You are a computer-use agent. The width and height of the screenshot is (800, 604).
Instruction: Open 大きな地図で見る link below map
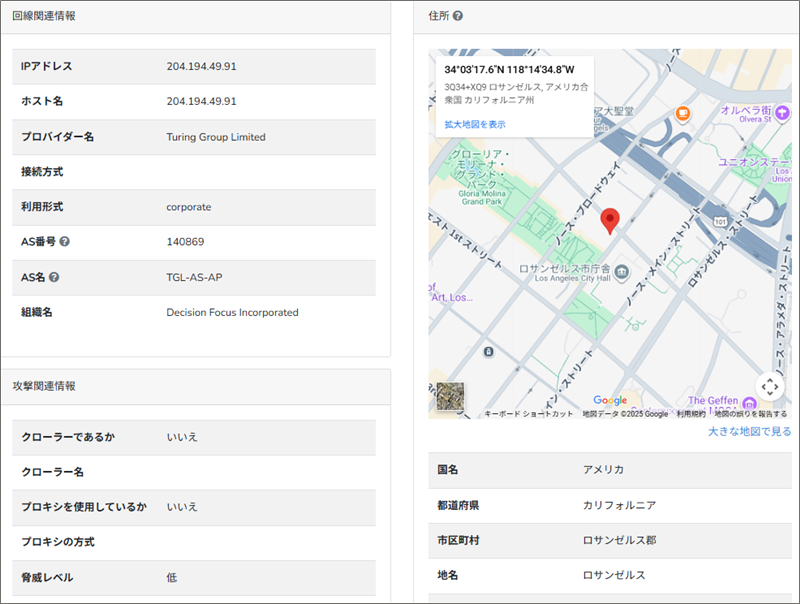749,431
